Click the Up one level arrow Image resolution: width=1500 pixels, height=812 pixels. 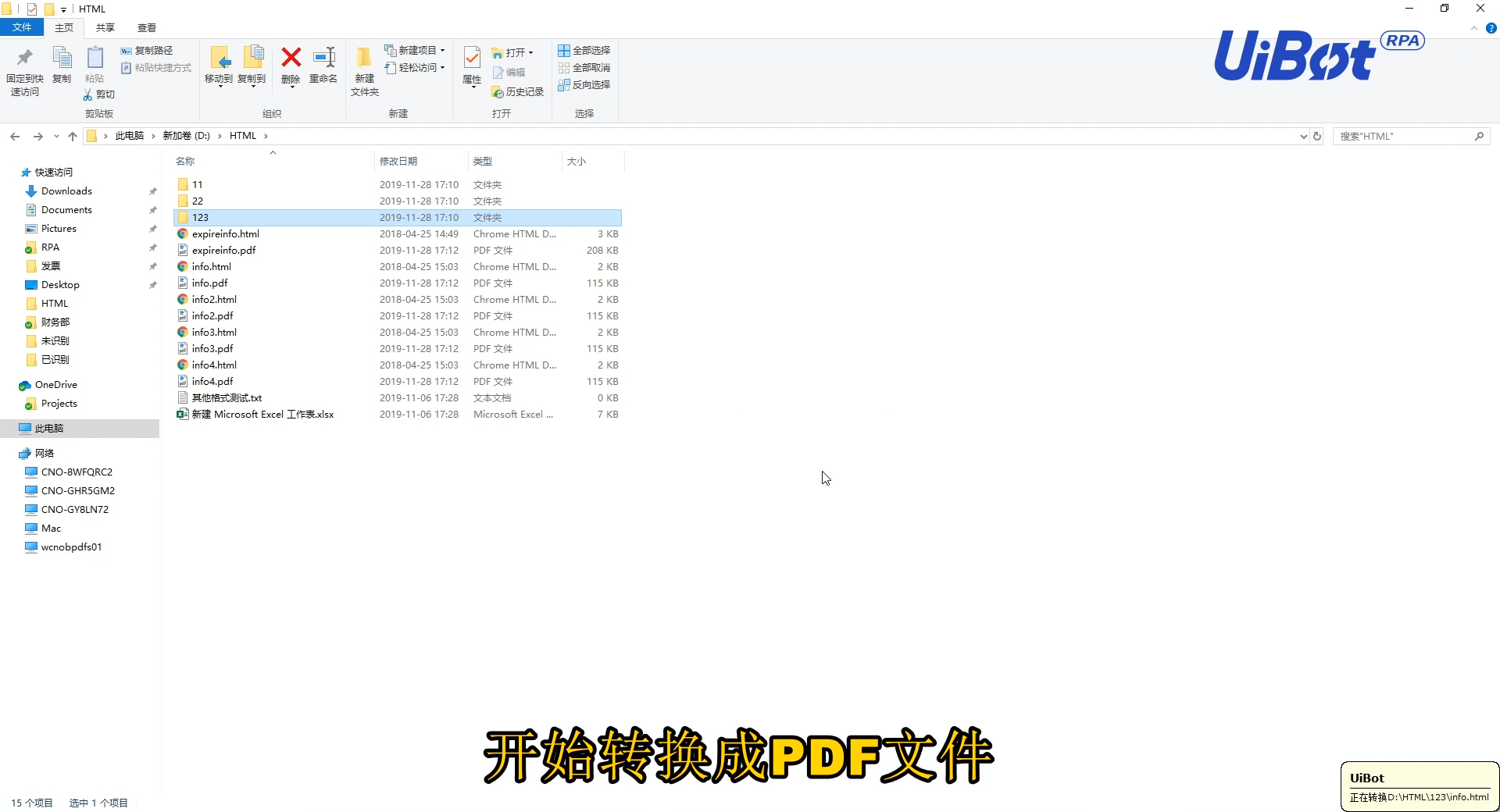[x=73, y=137]
